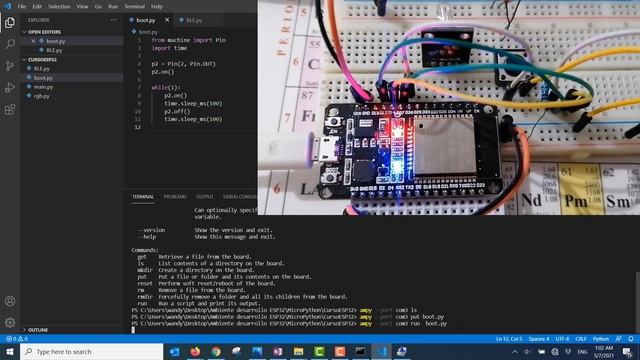Open the Extensions view
Image resolution: width=640 pixels, height=360 pixels.
pos(10,109)
